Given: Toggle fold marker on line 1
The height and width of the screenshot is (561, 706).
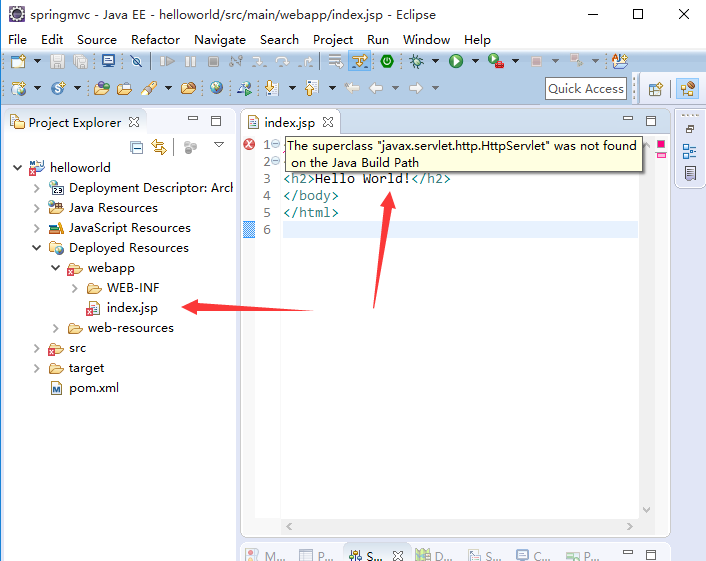Looking at the screenshot, I should click(x=276, y=144).
